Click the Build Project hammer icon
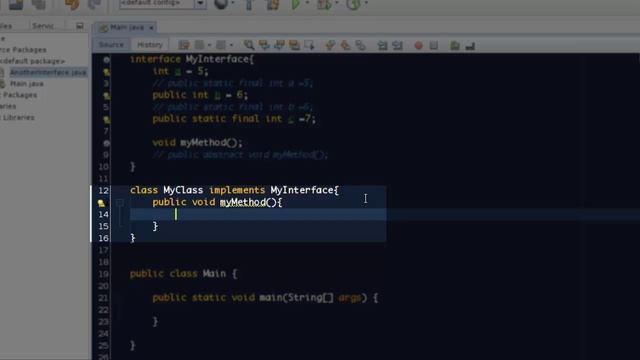 point(249,4)
